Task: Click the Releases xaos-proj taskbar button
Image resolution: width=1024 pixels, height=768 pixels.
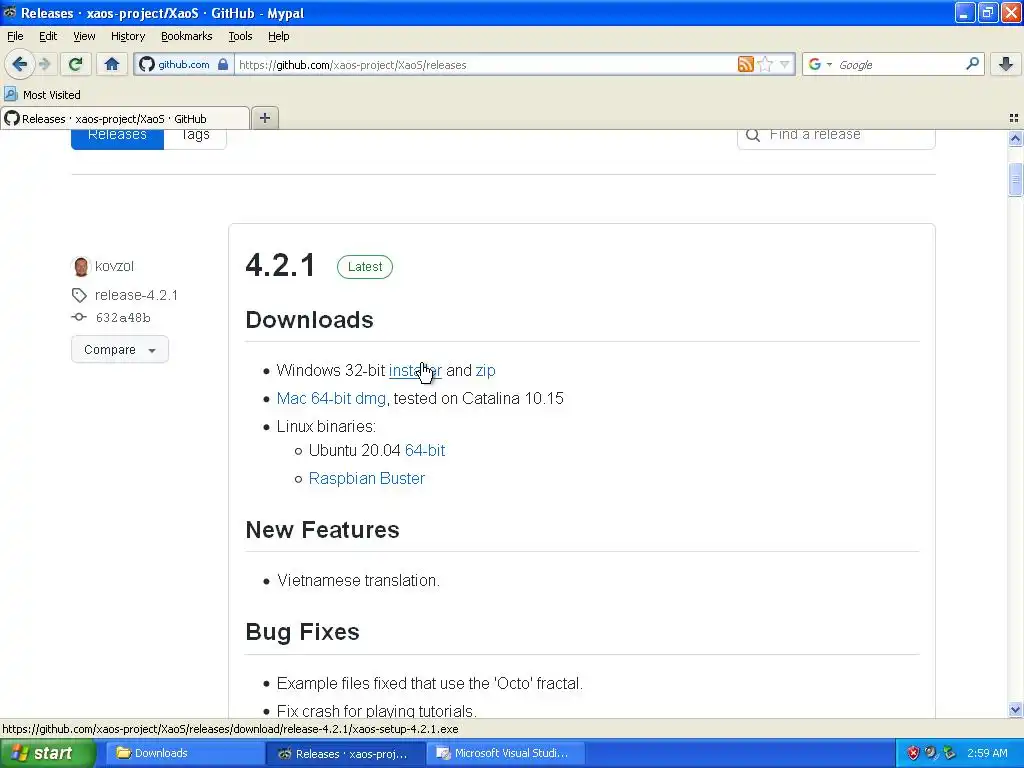Action: click(x=346, y=753)
